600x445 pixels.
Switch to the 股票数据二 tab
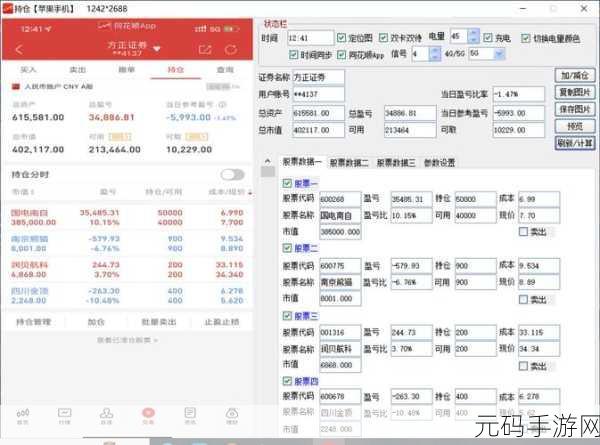(x=349, y=163)
